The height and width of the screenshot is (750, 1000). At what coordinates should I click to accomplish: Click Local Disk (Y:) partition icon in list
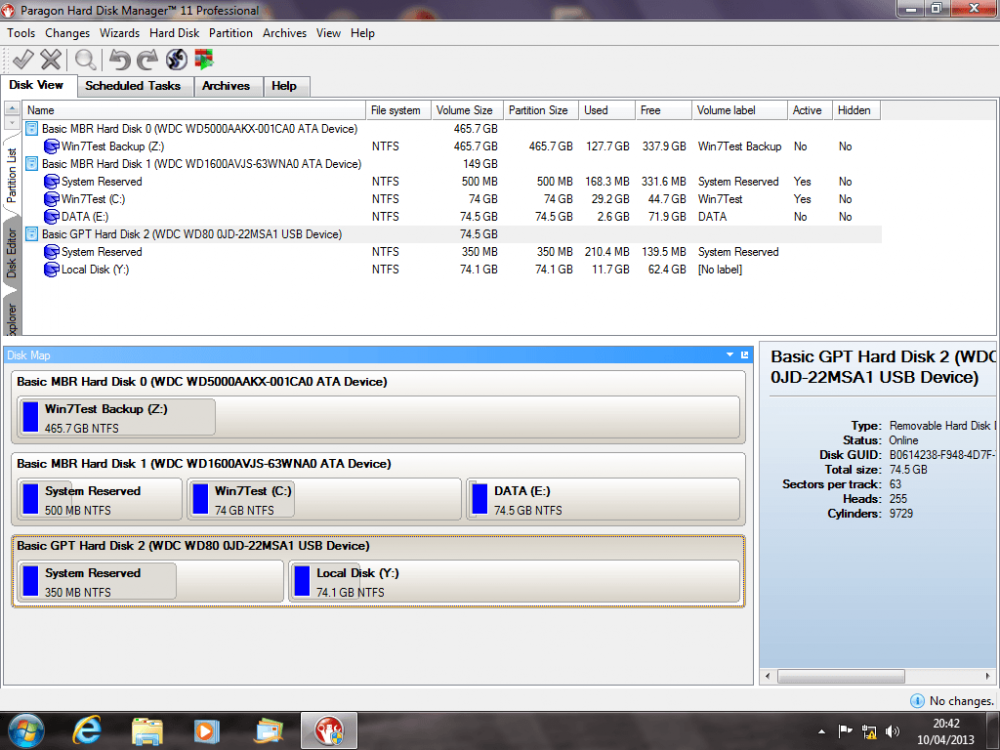point(51,270)
